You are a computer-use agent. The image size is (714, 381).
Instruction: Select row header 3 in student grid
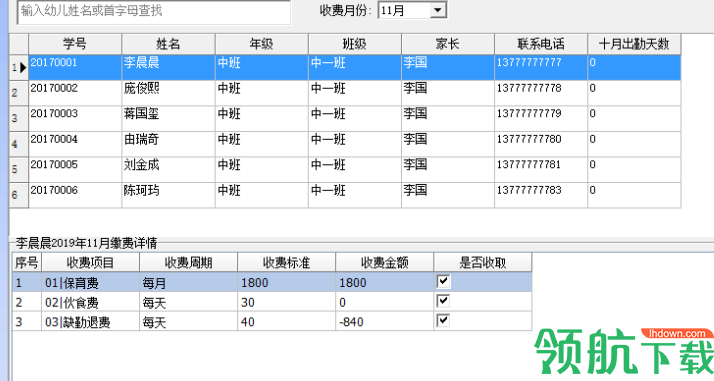pyautogui.click(x=19, y=119)
